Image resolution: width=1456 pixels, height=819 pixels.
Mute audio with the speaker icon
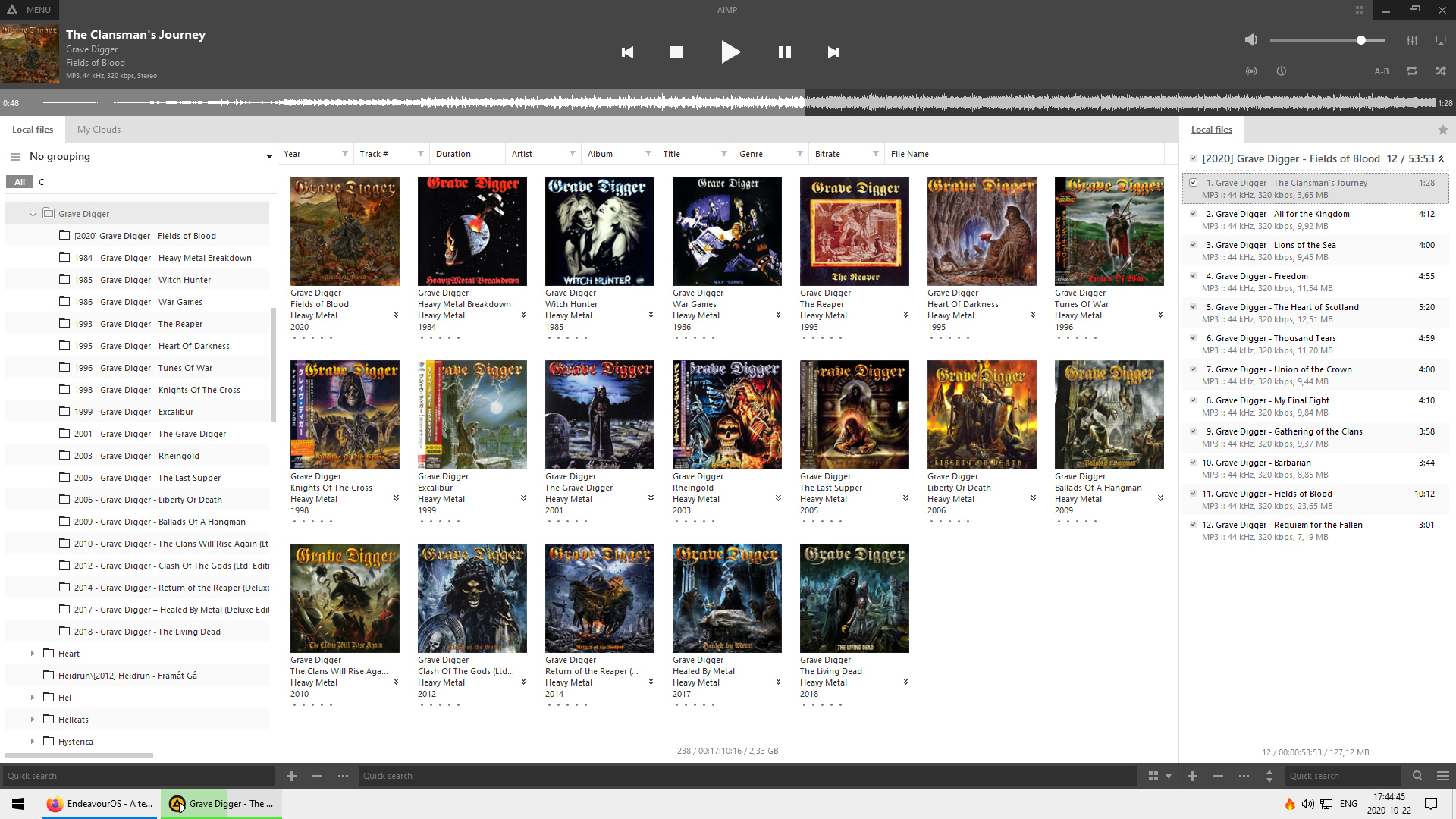point(1251,40)
